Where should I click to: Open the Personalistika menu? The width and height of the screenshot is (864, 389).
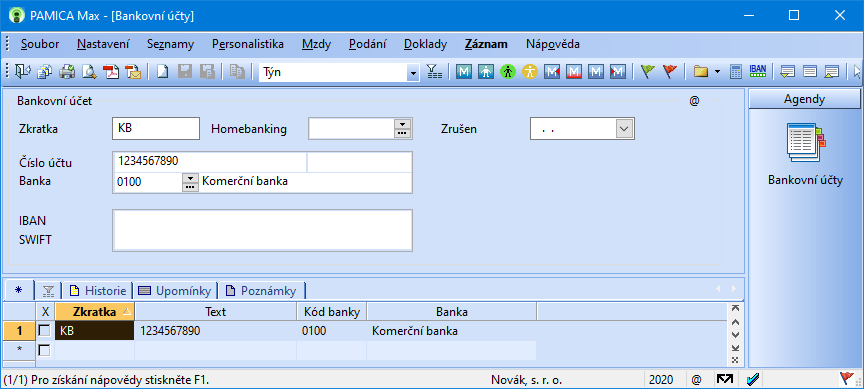(248, 44)
